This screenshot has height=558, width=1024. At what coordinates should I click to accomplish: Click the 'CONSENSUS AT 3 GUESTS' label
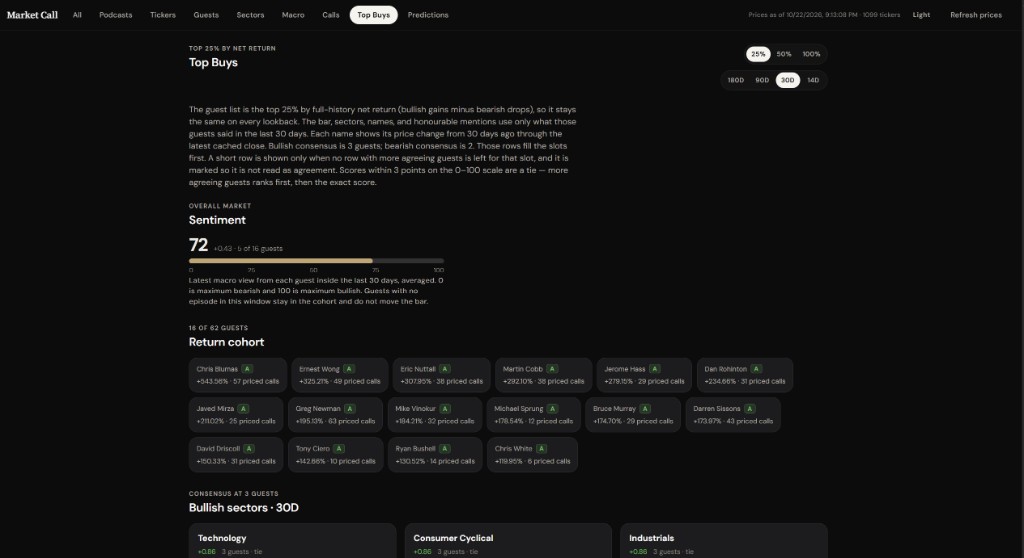point(233,494)
